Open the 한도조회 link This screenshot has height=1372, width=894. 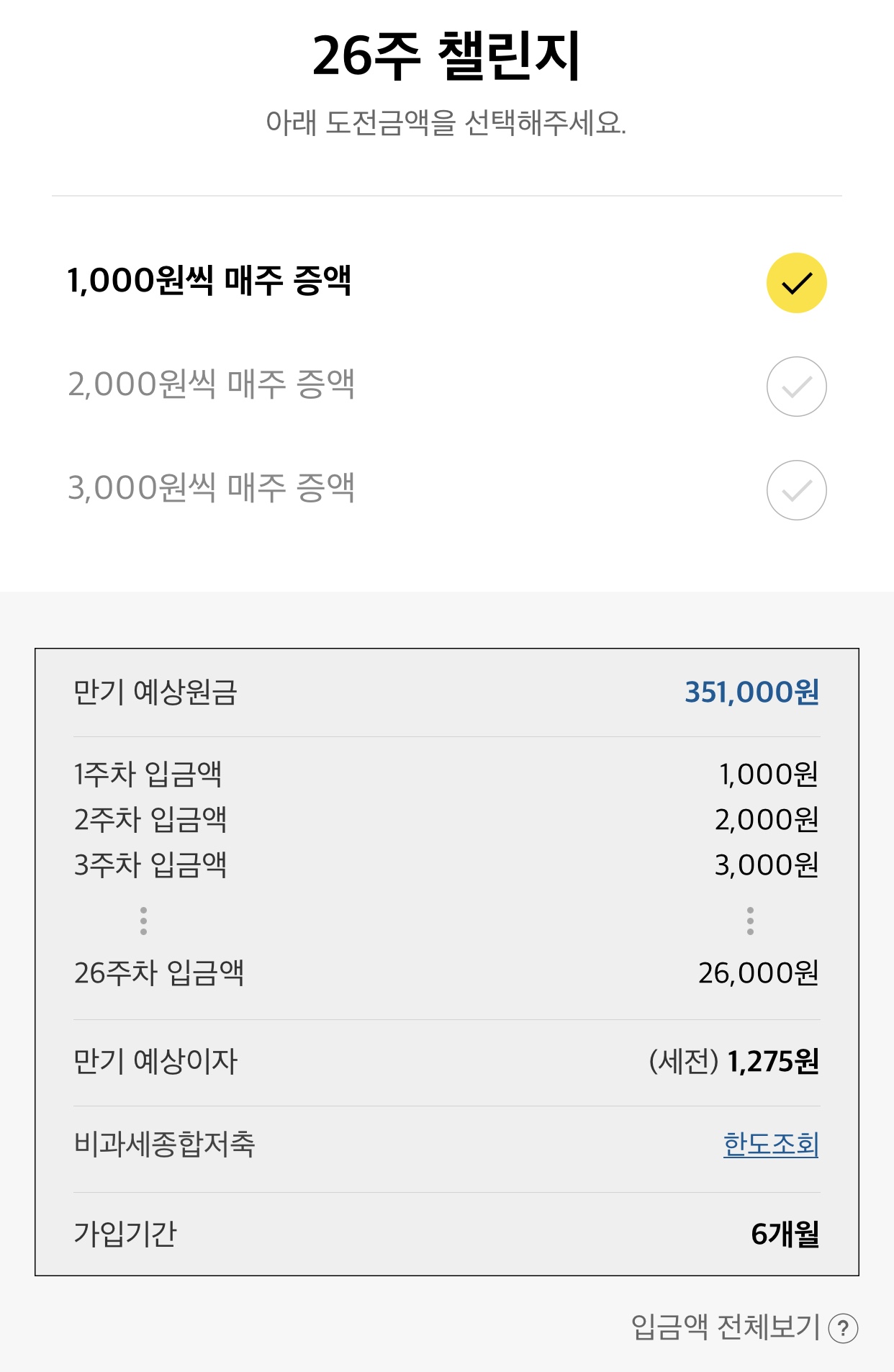770,1145
